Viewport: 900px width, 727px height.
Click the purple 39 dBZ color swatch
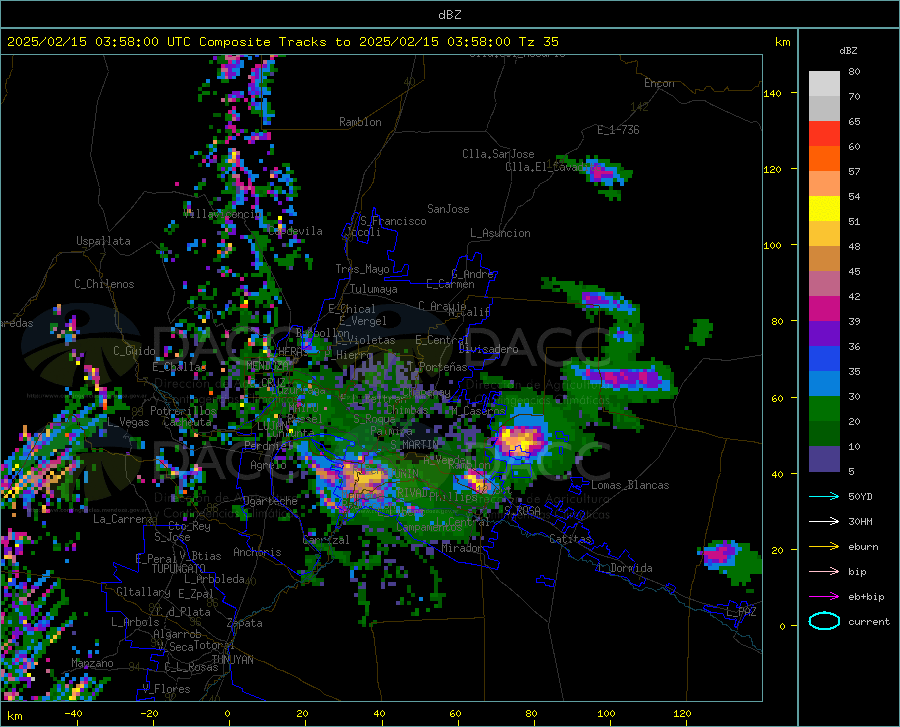(x=824, y=333)
